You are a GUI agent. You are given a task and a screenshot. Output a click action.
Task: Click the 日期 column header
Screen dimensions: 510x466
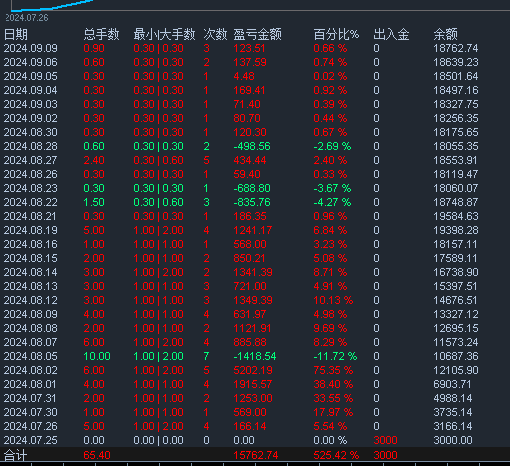15,34
